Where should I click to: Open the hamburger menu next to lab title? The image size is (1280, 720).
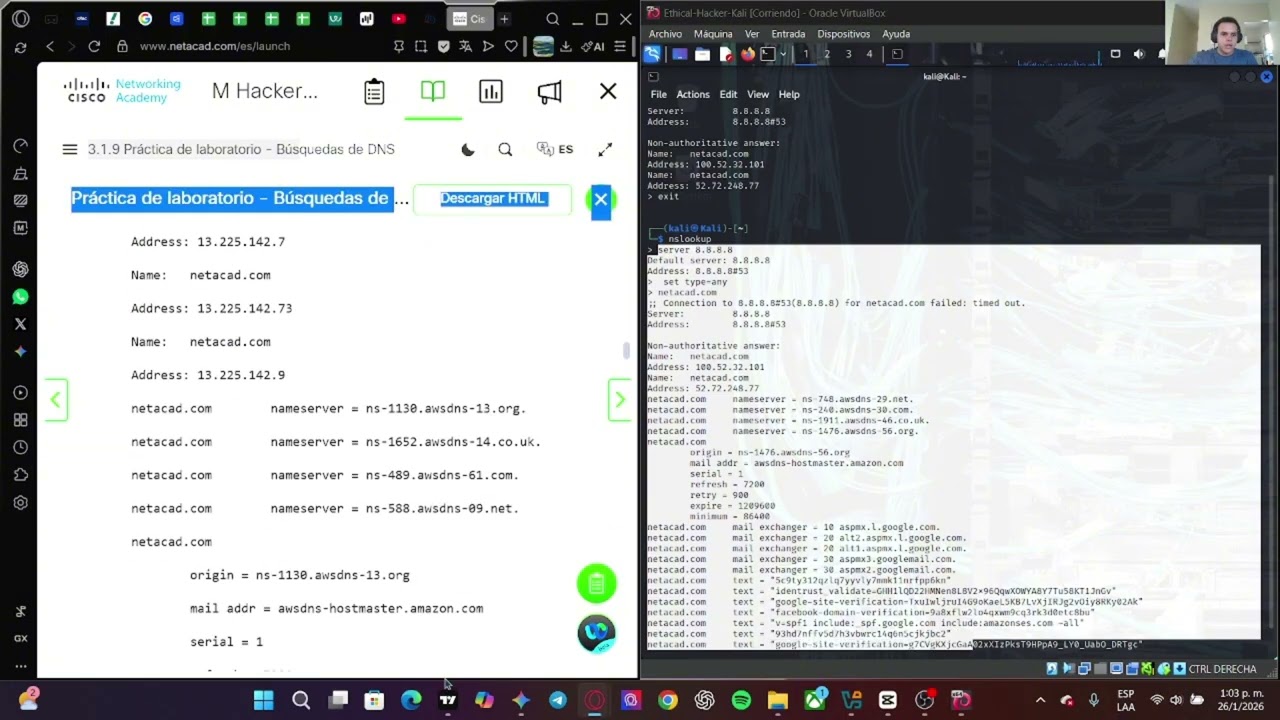coord(69,149)
